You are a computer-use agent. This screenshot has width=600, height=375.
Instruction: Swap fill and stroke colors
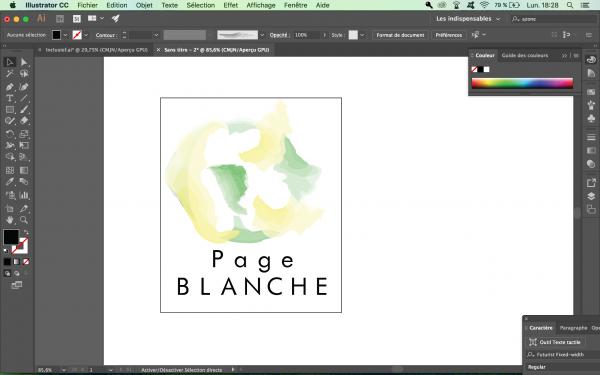tap(26, 232)
